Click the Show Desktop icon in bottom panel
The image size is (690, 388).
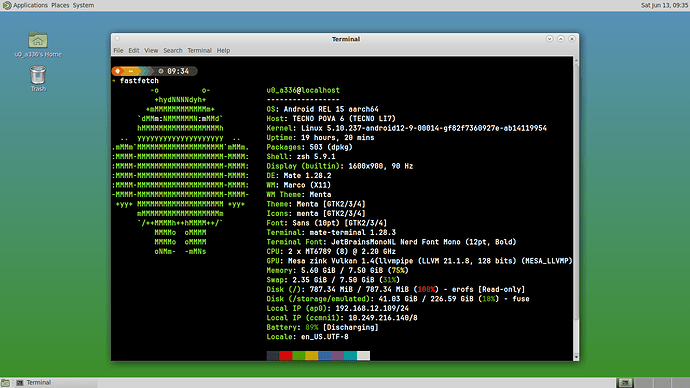[x=5, y=383]
